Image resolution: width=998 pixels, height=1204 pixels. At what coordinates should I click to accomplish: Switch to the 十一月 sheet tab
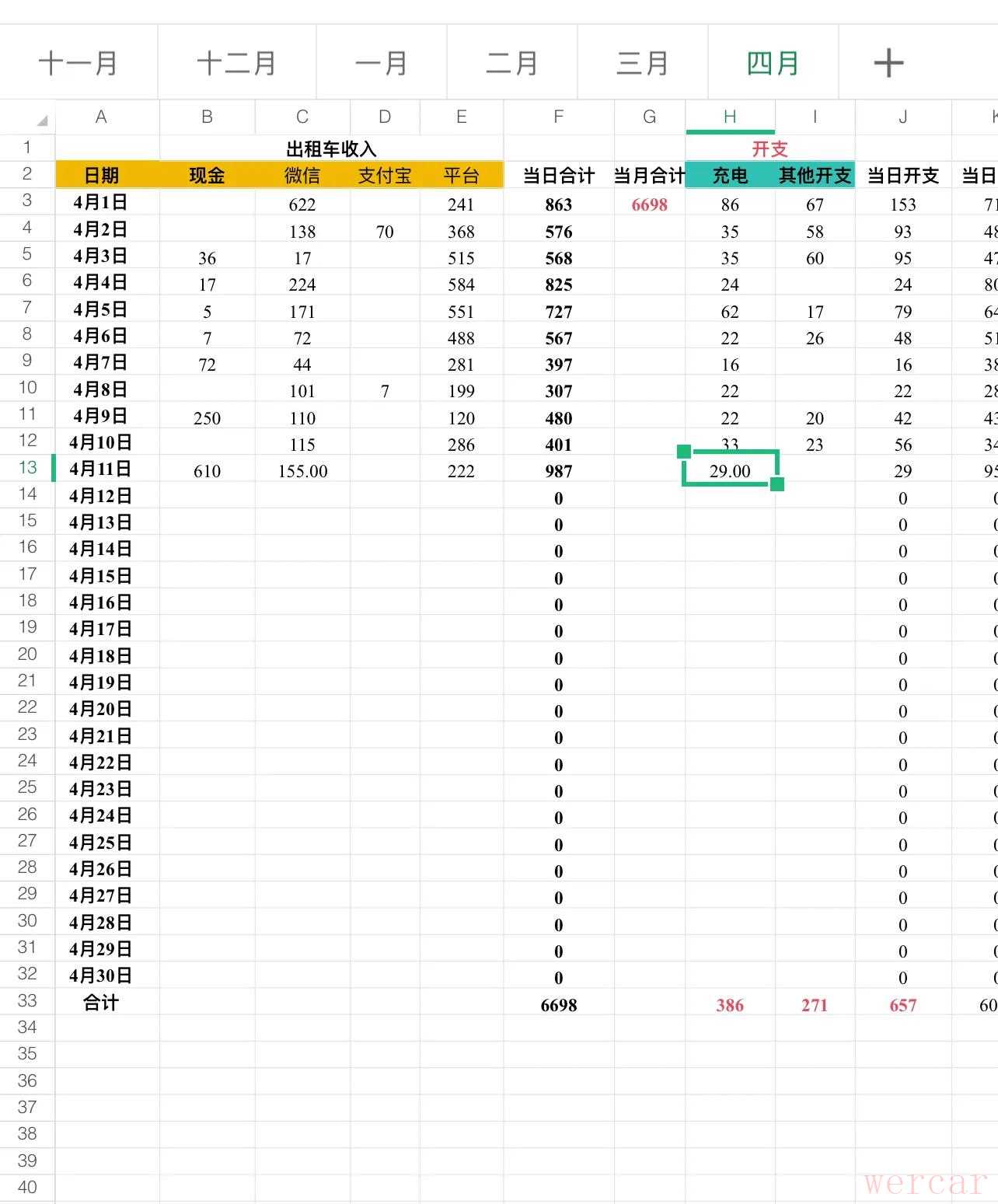tap(79, 63)
